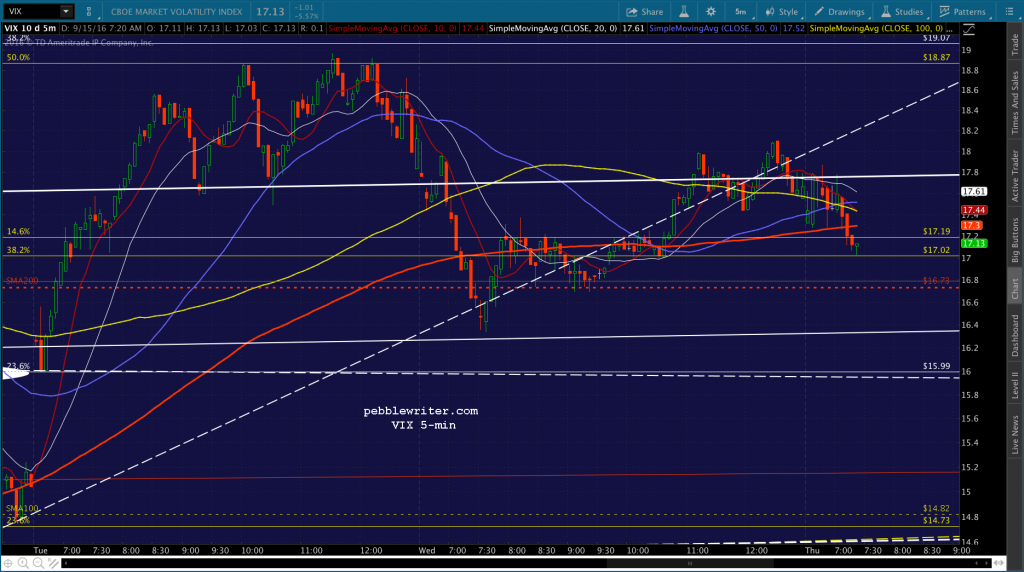Image resolution: width=1024 pixels, height=572 pixels.
Task: Open the Big Buttons side tab
Action: click(1015, 240)
